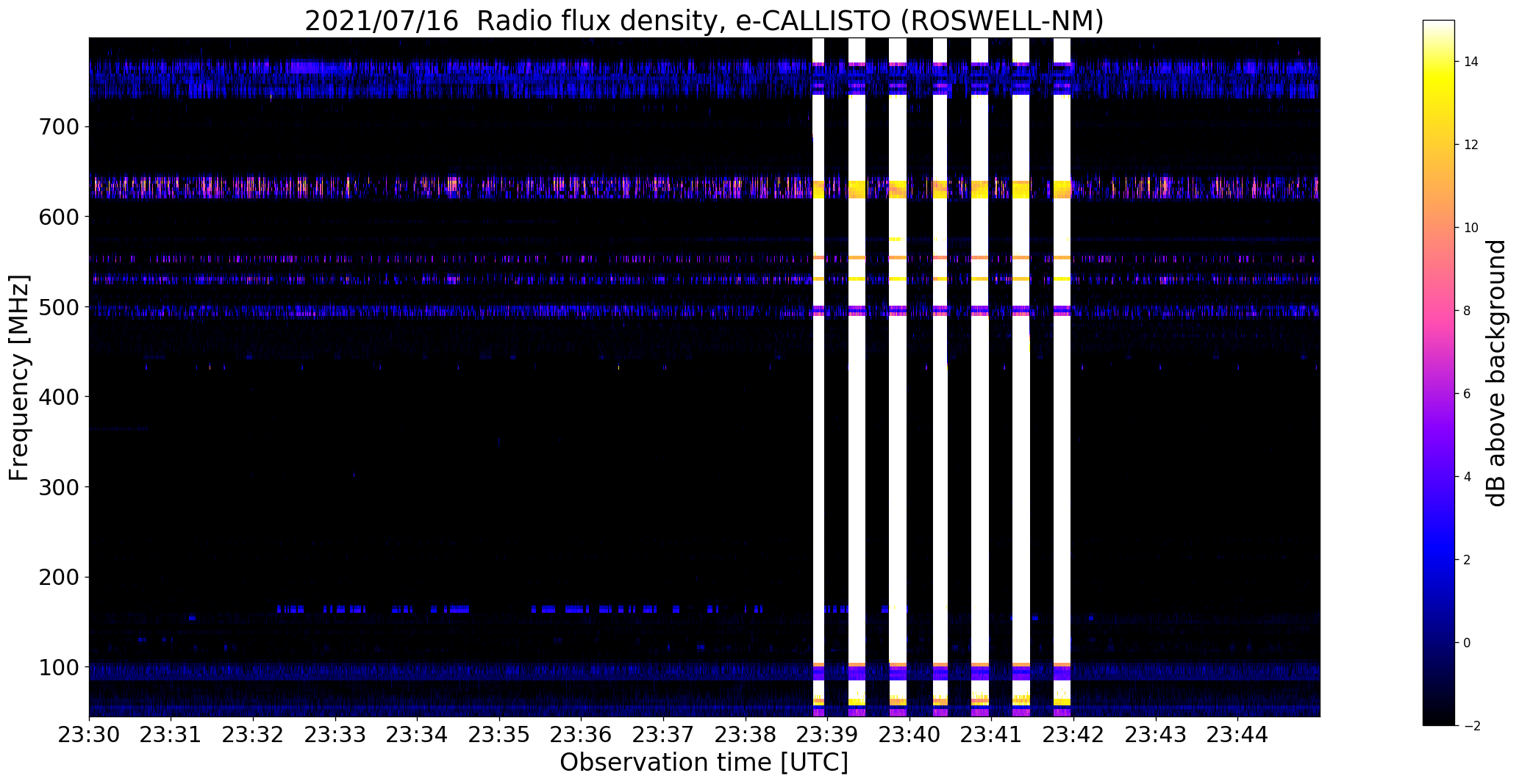Click the x-axis label Observation time [UTC]
This screenshot has height=784, width=1519.
[704, 763]
